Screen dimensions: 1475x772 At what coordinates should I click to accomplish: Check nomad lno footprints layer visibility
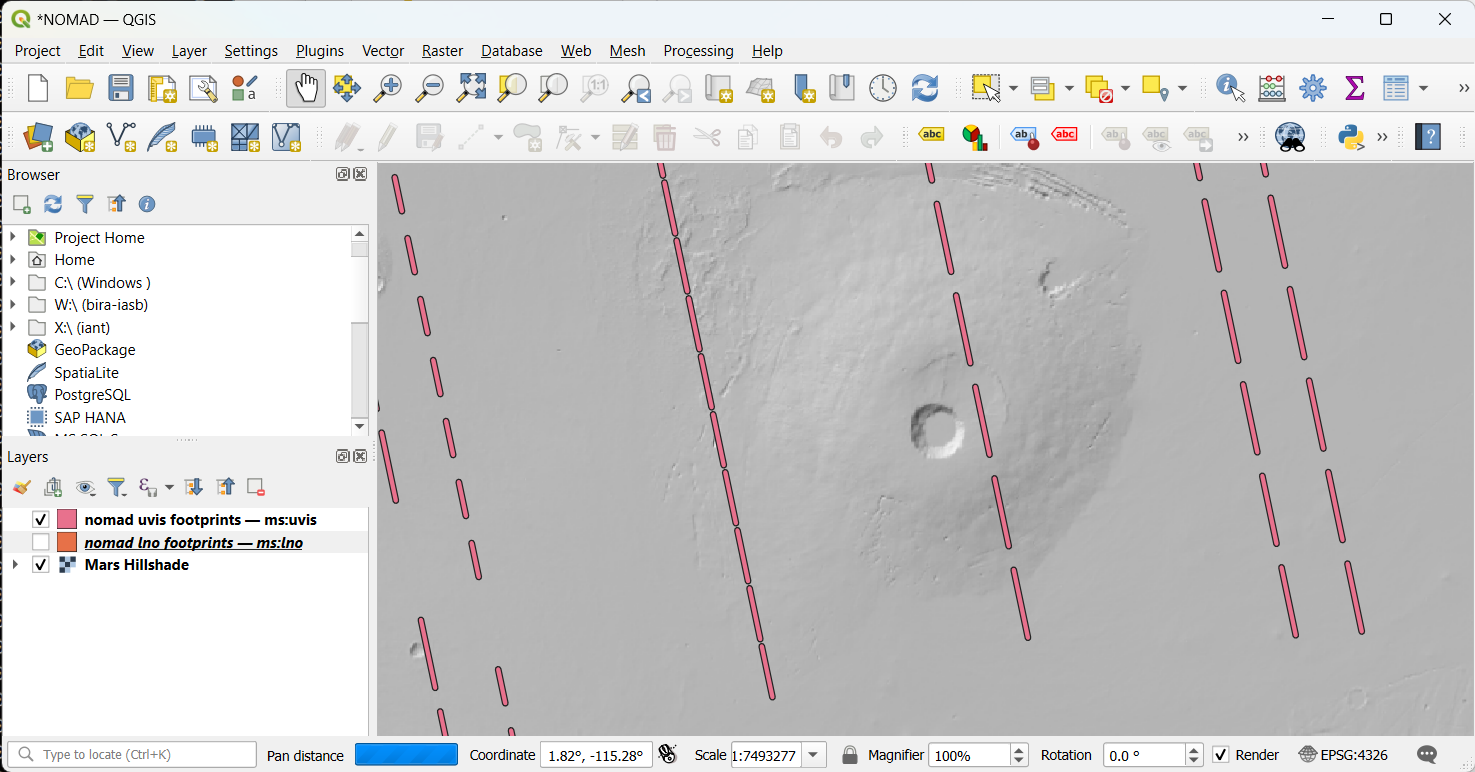point(41,542)
